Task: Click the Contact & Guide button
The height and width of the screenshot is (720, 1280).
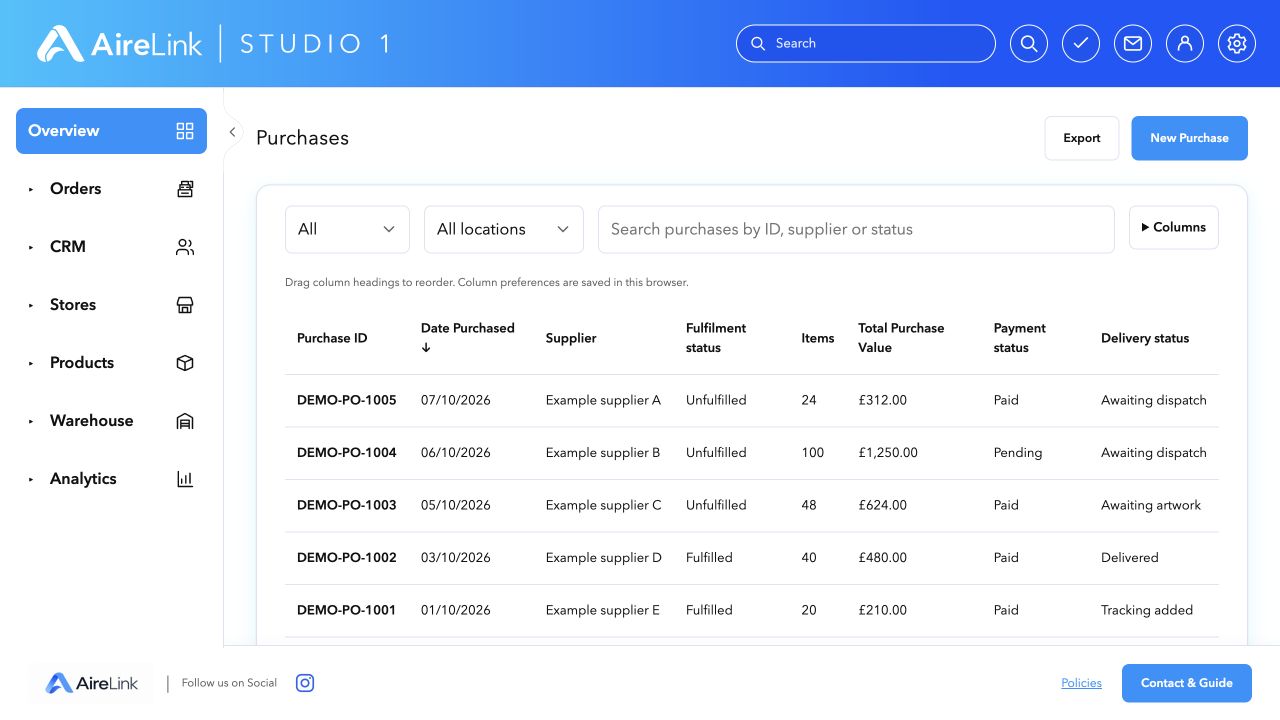Action: point(1187,683)
